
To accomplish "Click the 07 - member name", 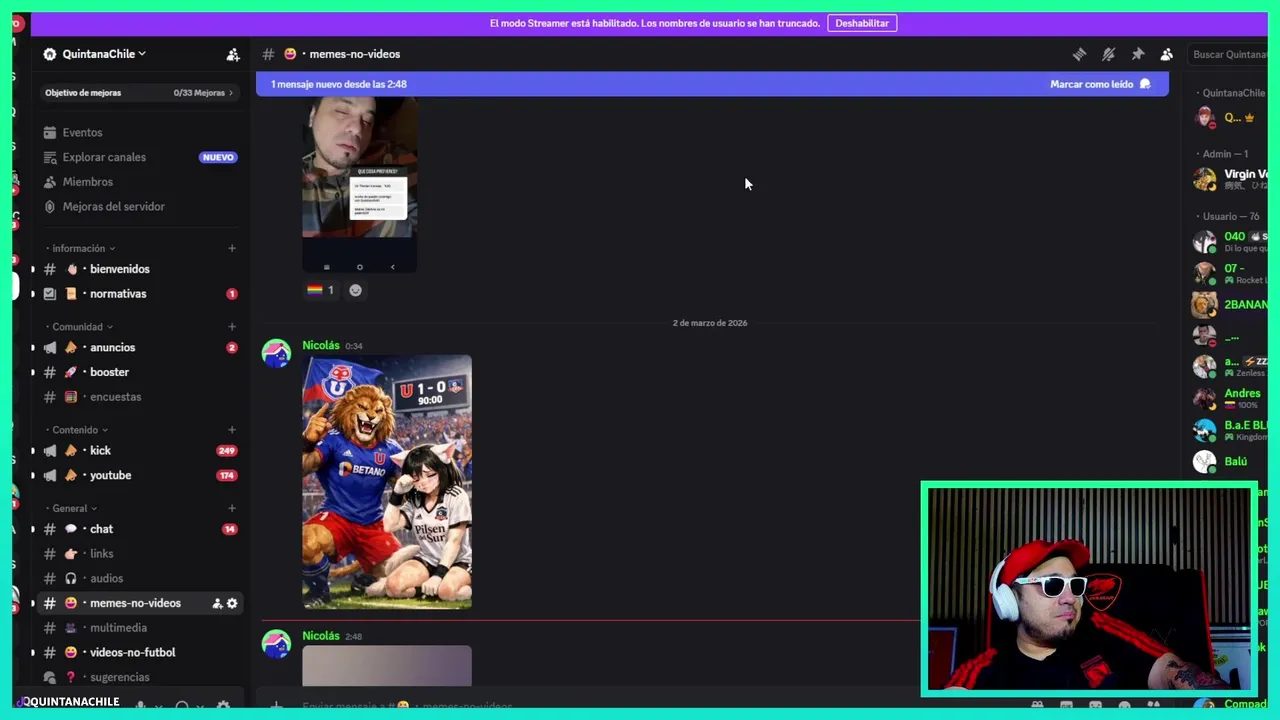I will tap(1234, 268).
